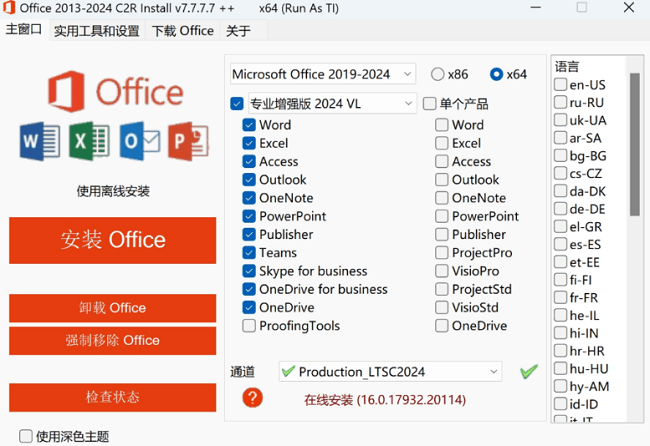Enable the 单个产品 checkbox
Viewport: 650px width, 446px height.
(x=429, y=104)
